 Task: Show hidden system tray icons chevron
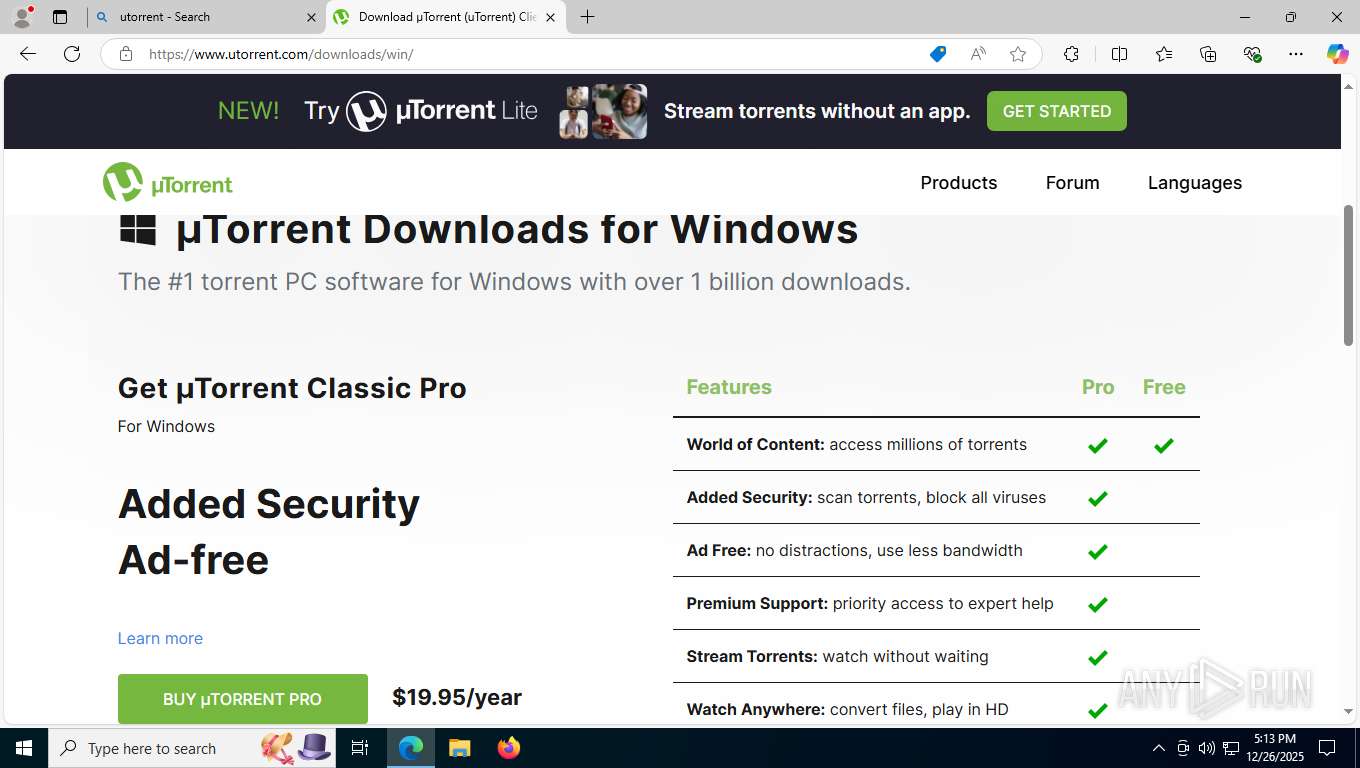coord(1158,748)
